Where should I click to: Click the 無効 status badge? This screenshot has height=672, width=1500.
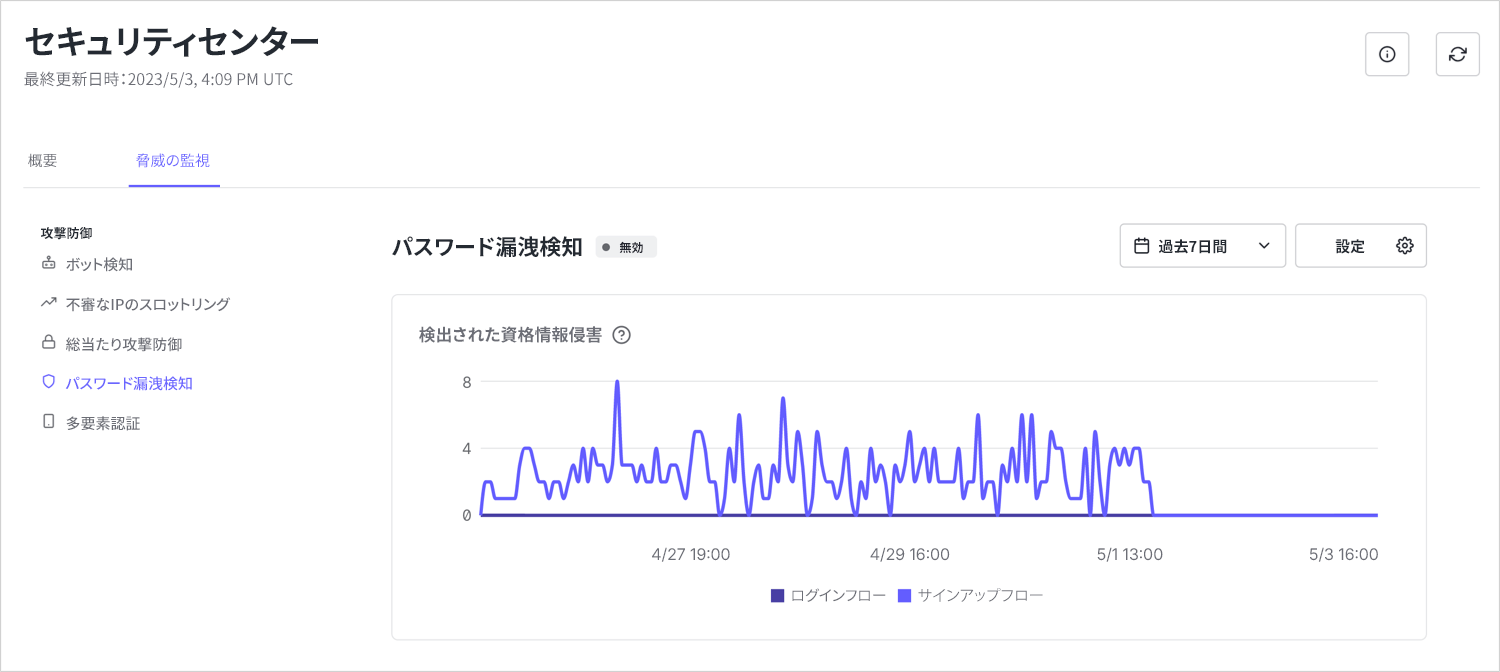click(x=626, y=247)
